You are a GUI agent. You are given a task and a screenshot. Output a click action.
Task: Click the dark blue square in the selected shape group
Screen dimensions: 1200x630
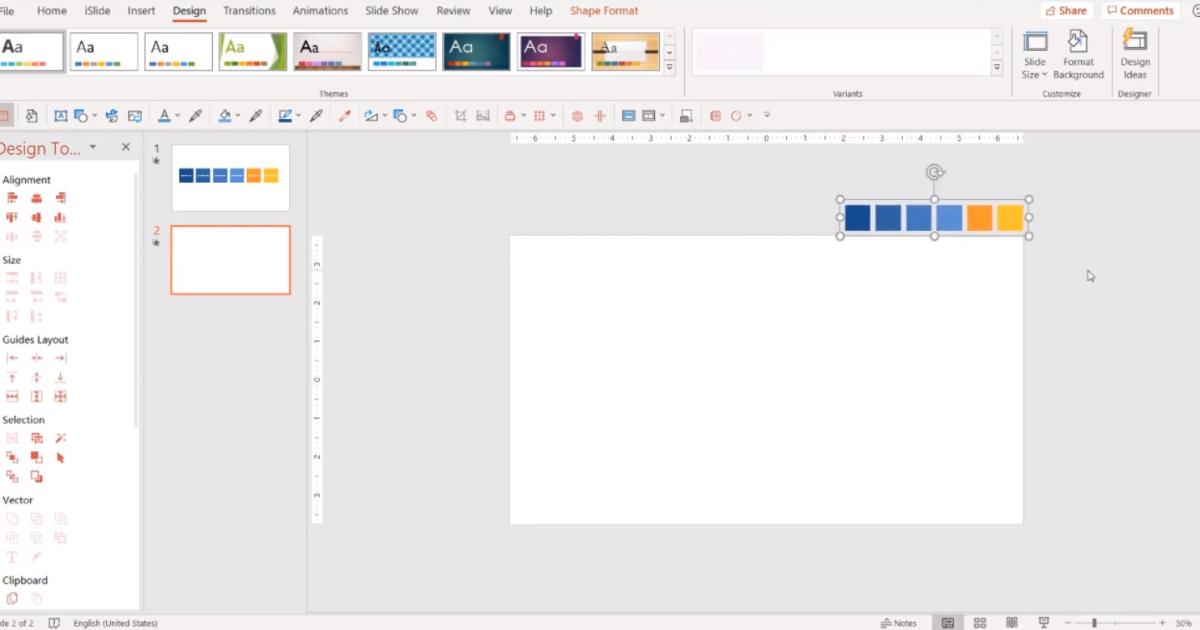[x=856, y=217]
